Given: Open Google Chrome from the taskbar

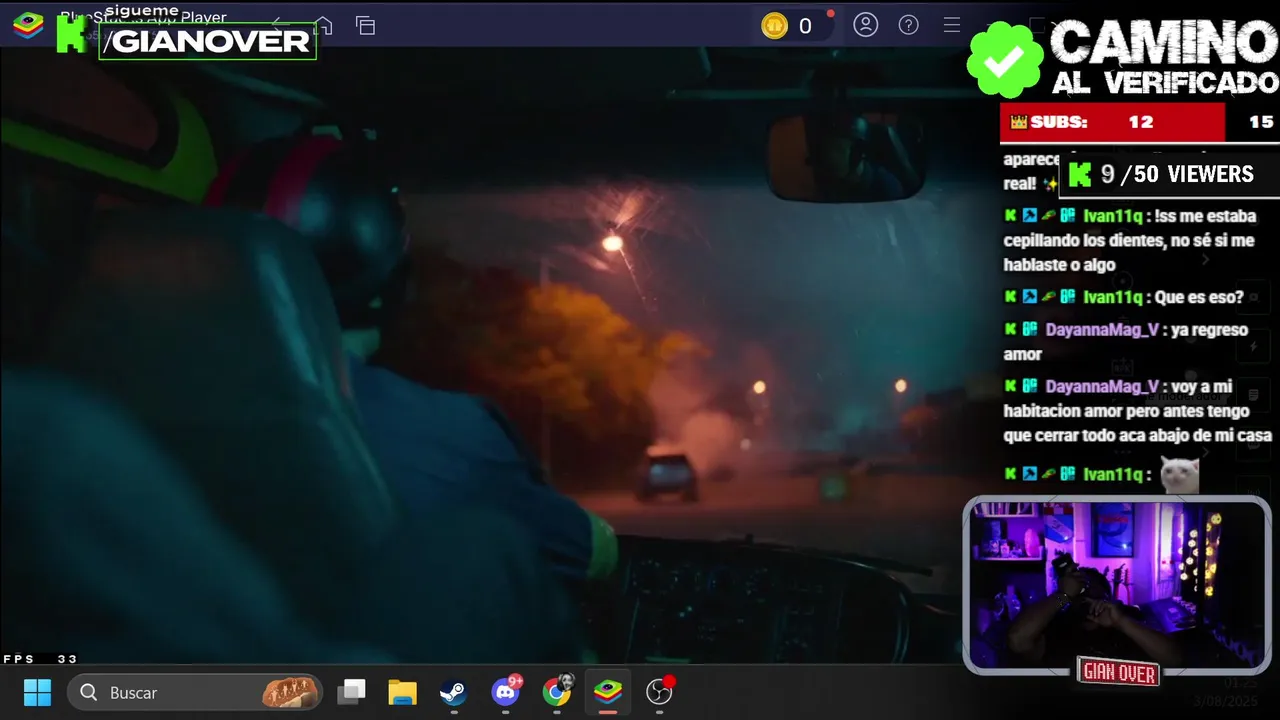Looking at the screenshot, I should click(x=557, y=691).
